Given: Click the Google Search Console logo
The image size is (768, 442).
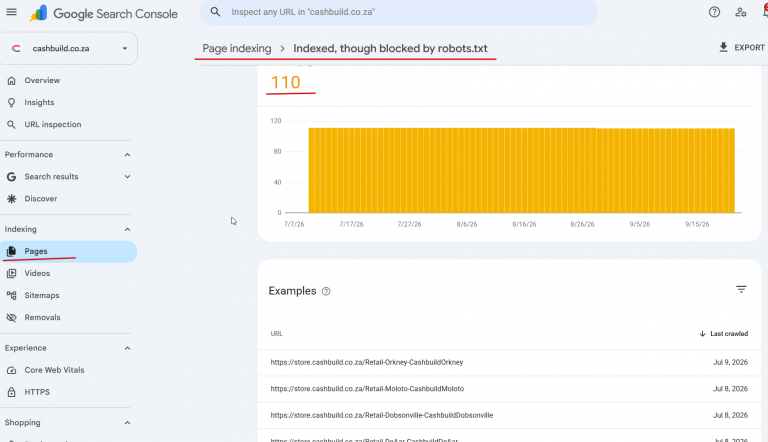Looking at the screenshot, I should tap(103, 13).
